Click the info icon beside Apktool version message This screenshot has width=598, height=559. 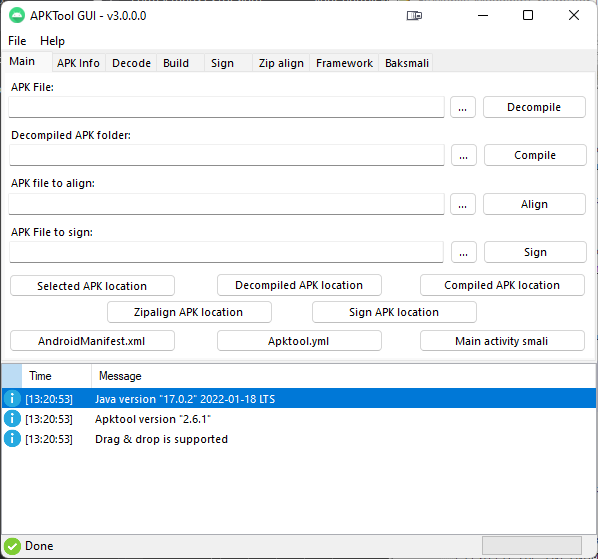tap(12, 419)
